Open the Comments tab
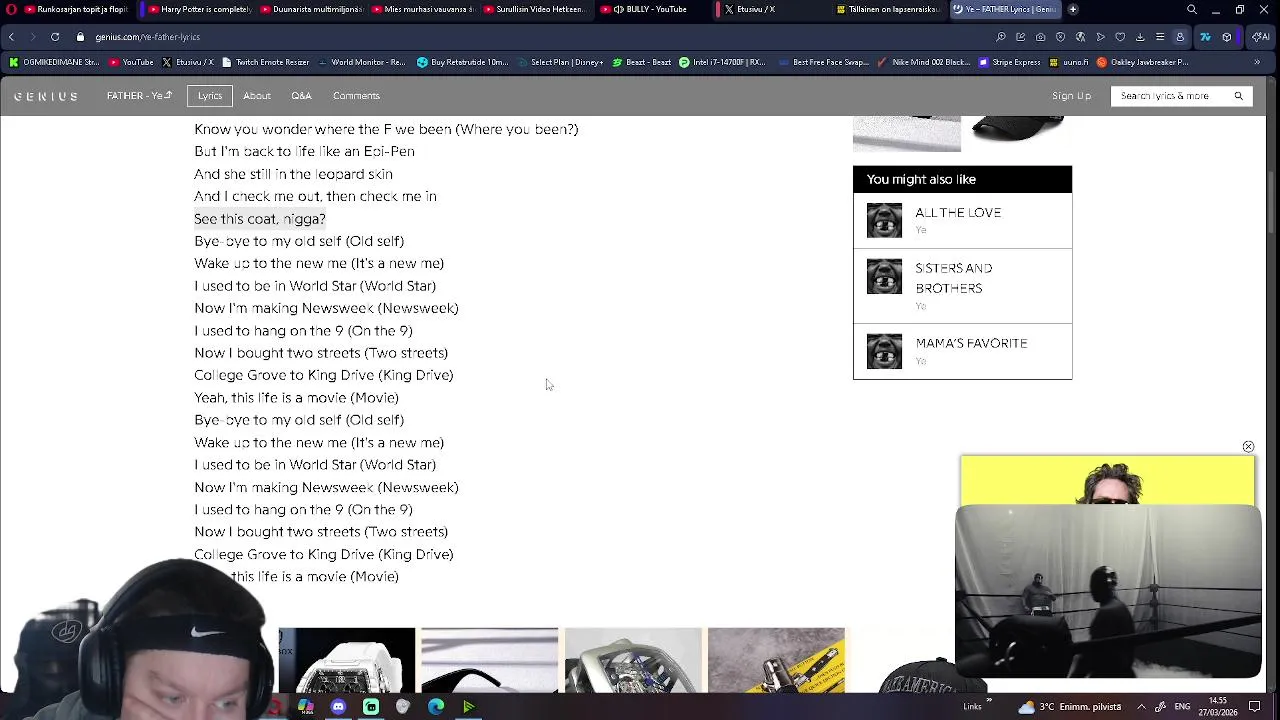This screenshot has height=720, width=1280. click(x=356, y=96)
